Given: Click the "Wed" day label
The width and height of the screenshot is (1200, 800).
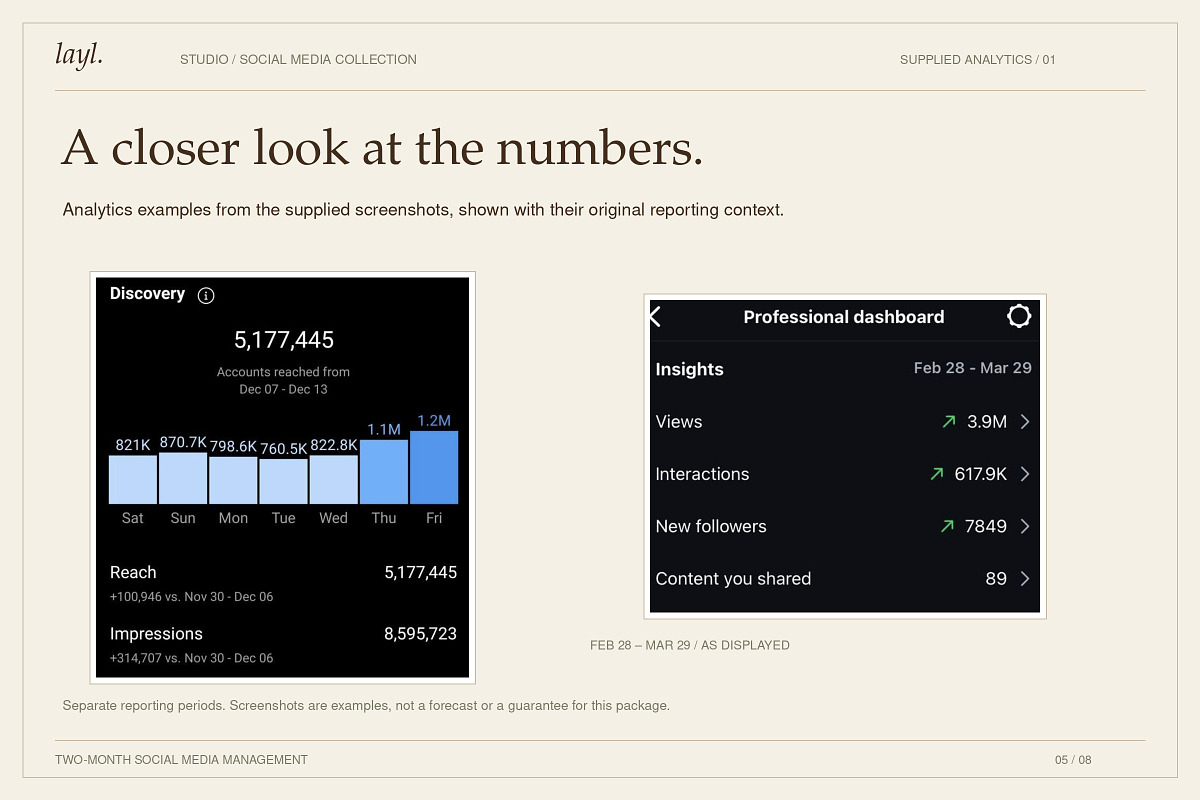Looking at the screenshot, I should [333, 518].
